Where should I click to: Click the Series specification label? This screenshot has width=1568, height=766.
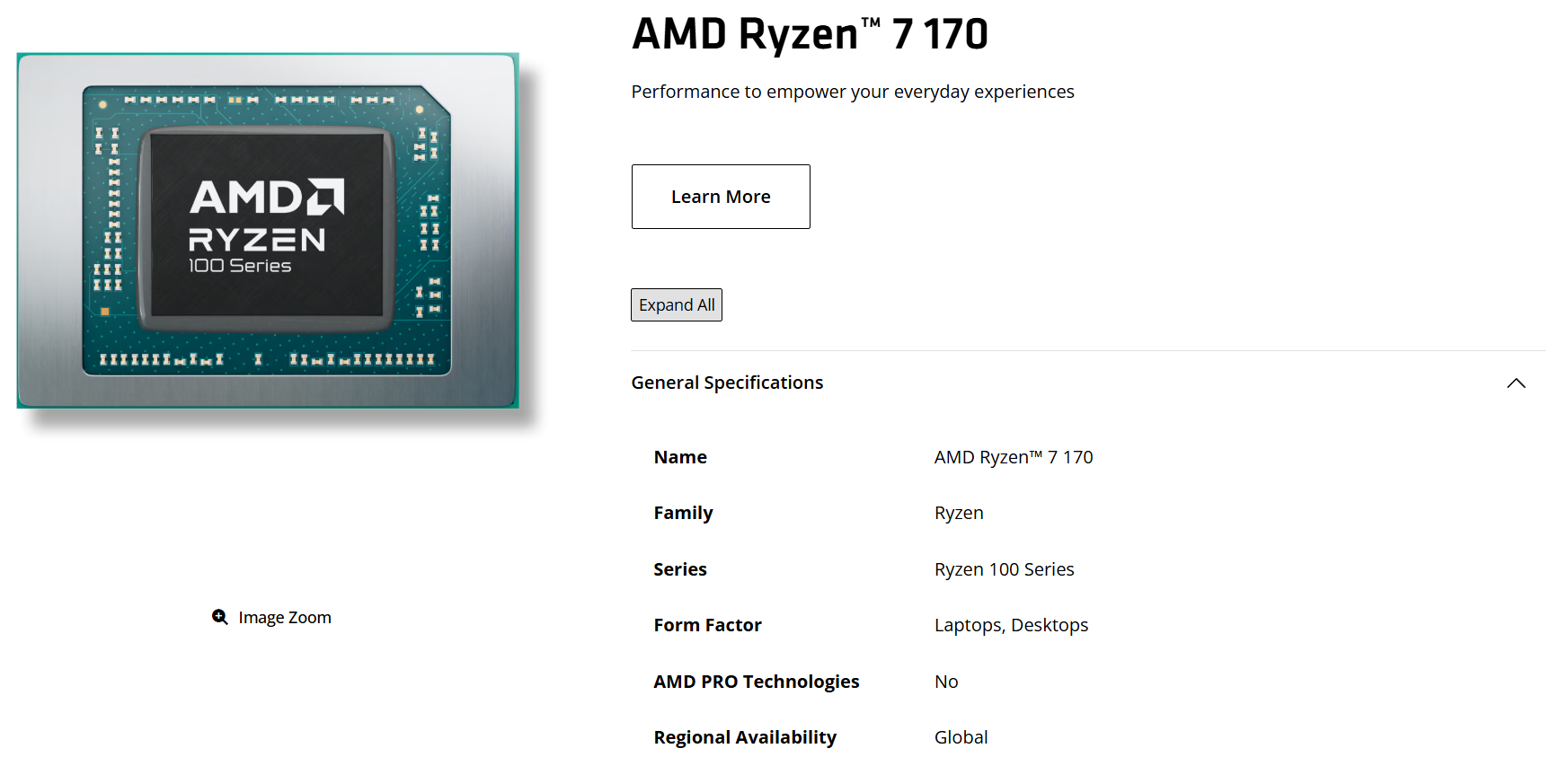(x=680, y=569)
